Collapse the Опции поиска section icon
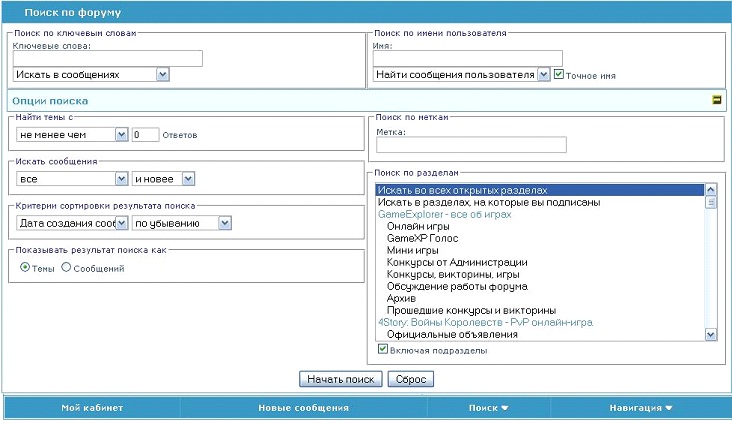 (716, 100)
